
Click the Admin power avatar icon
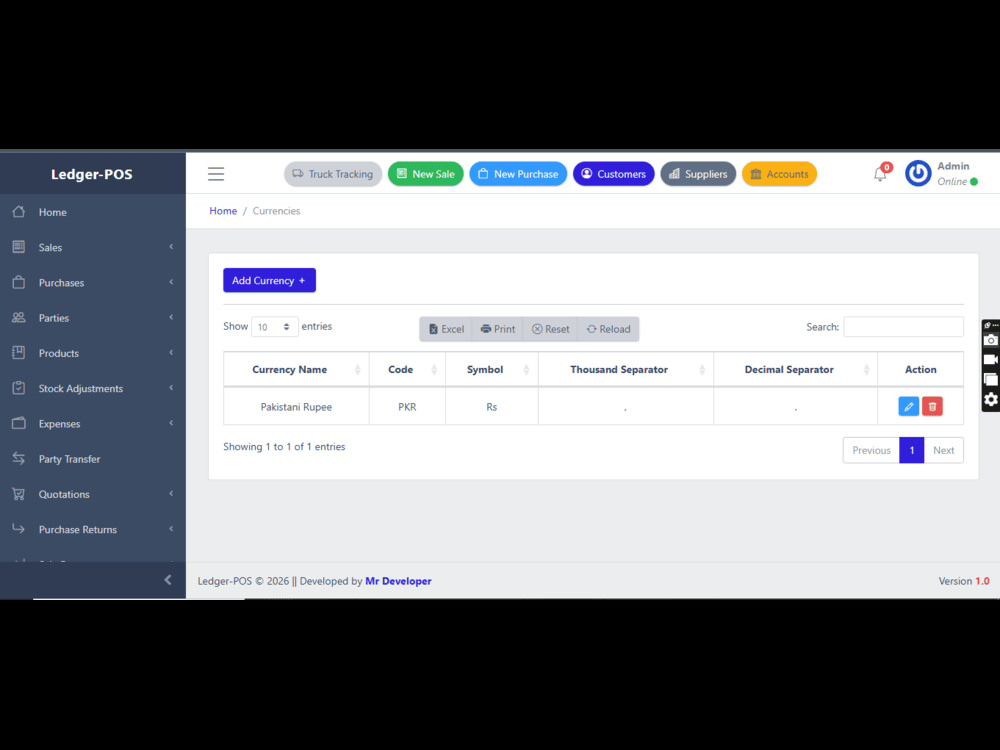[918, 173]
